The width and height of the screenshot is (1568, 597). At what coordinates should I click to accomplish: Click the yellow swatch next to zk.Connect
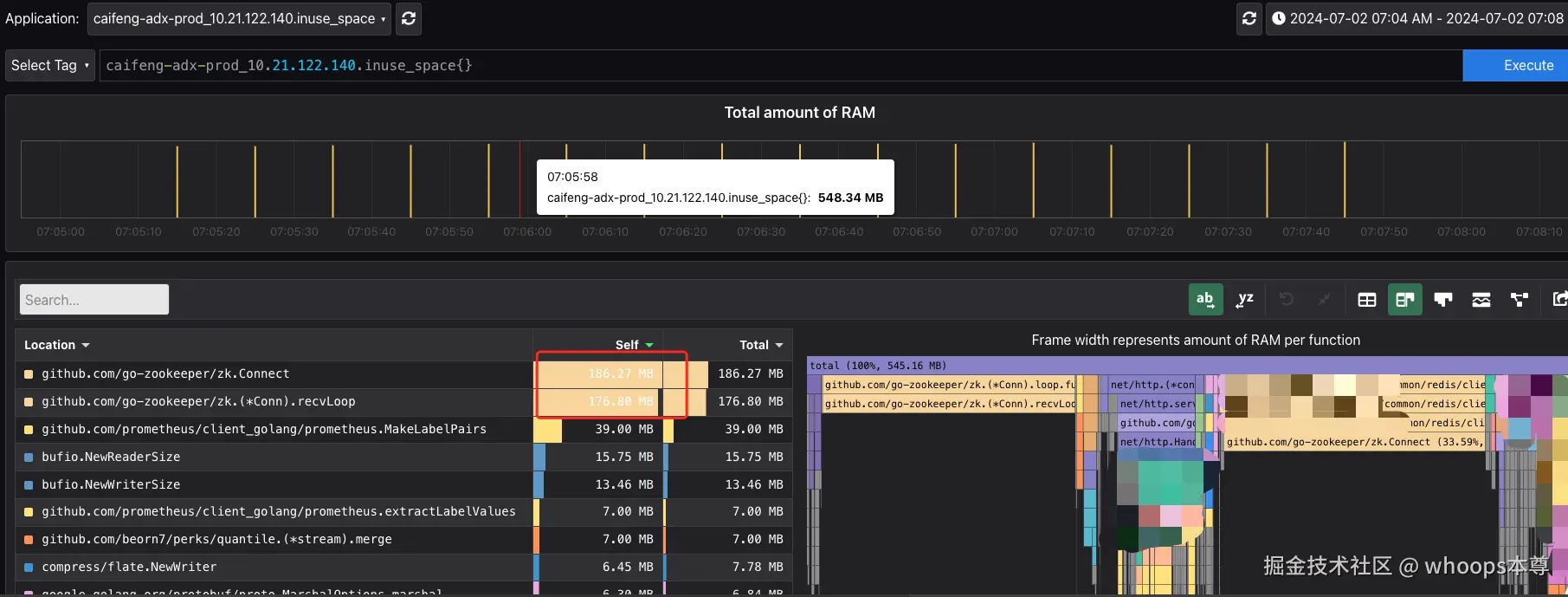29,374
